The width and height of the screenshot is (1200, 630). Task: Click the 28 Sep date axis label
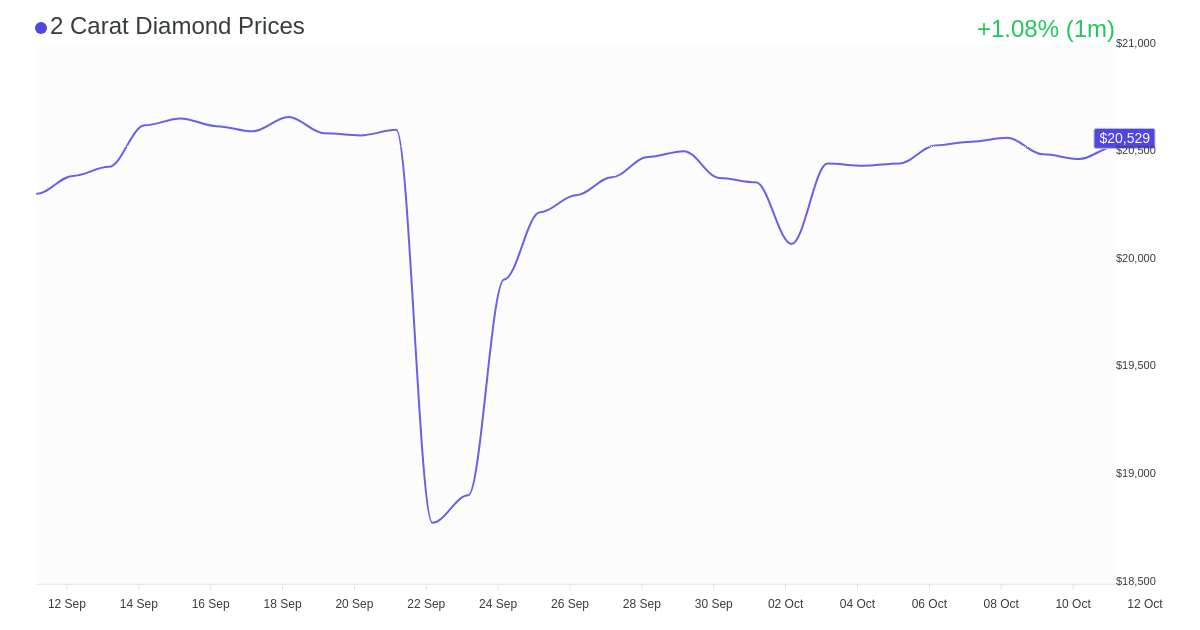(641, 604)
